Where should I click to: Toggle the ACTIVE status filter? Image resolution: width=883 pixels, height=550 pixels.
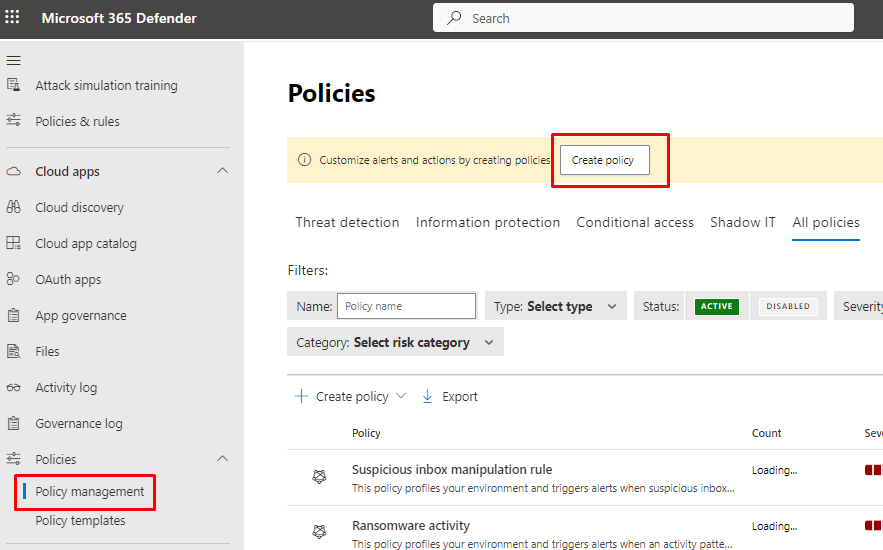[716, 307]
